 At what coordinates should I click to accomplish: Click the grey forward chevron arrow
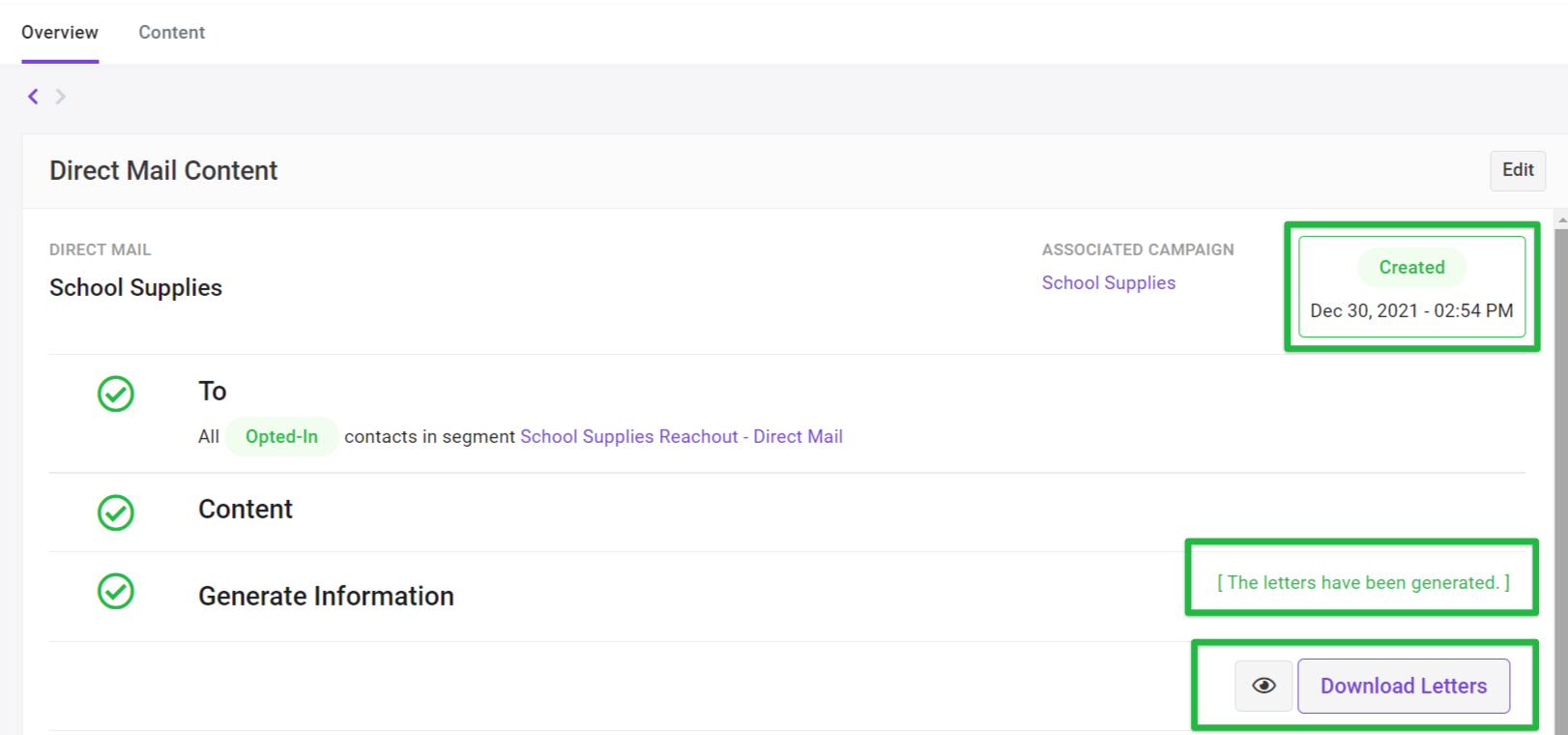(61, 96)
